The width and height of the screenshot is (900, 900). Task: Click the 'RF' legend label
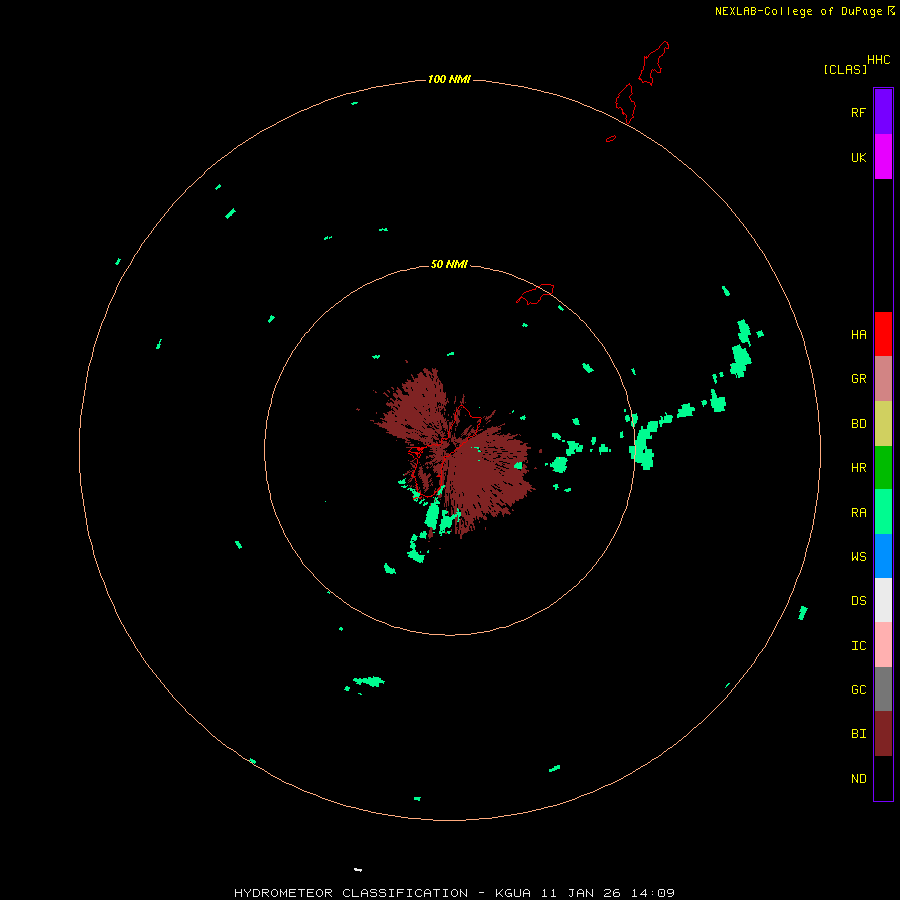coord(858,112)
